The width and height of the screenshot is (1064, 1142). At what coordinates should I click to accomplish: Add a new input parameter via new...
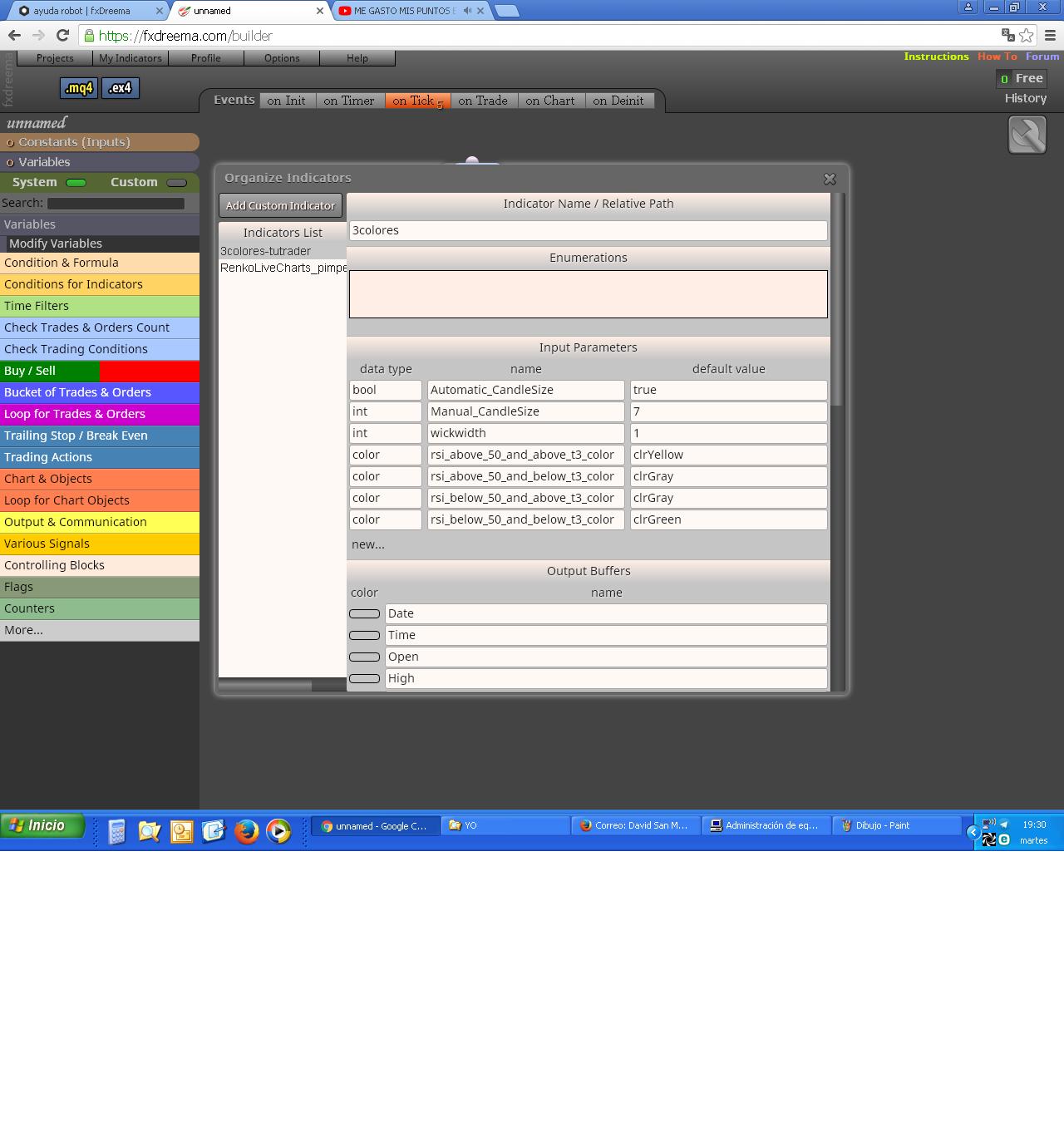coord(367,544)
